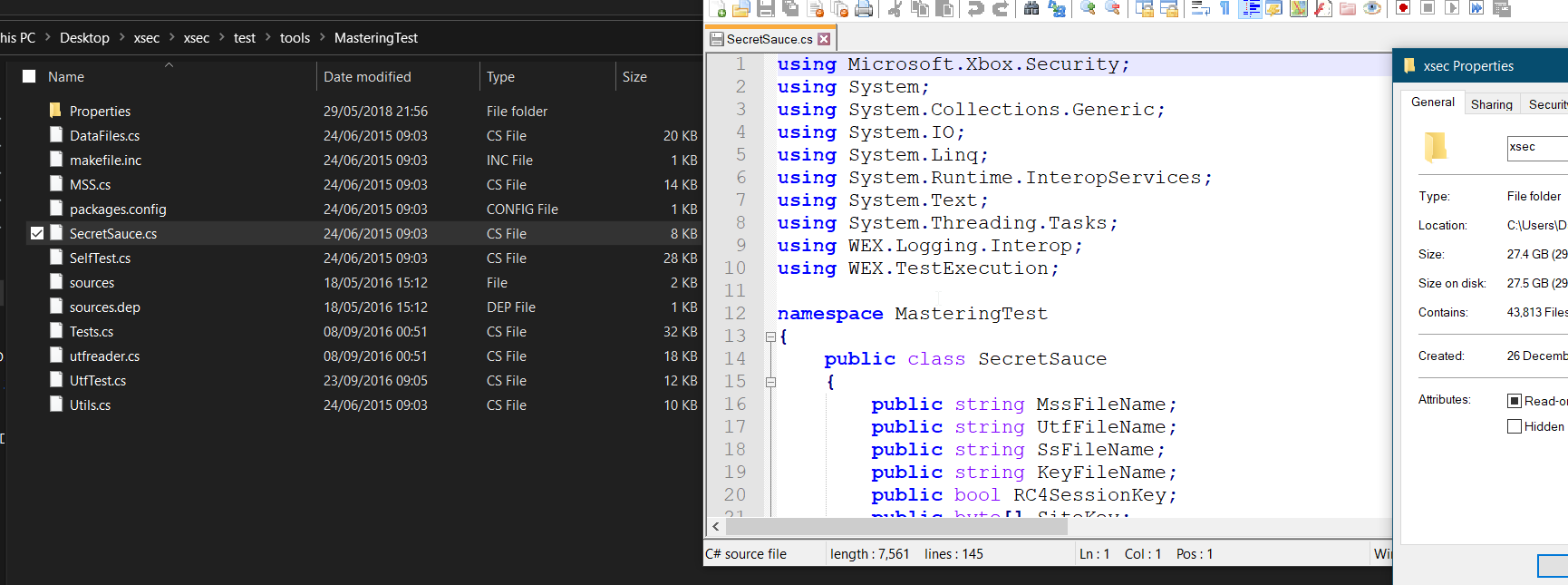Tick the select-all checkbox beside Name header
Screen dimensions: 1568x585
(x=29, y=76)
